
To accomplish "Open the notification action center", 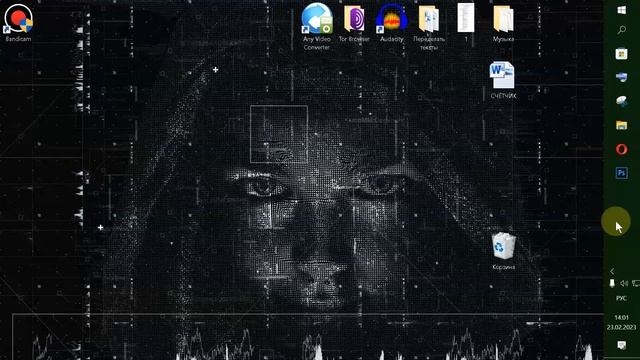I will tap(622, 345).
